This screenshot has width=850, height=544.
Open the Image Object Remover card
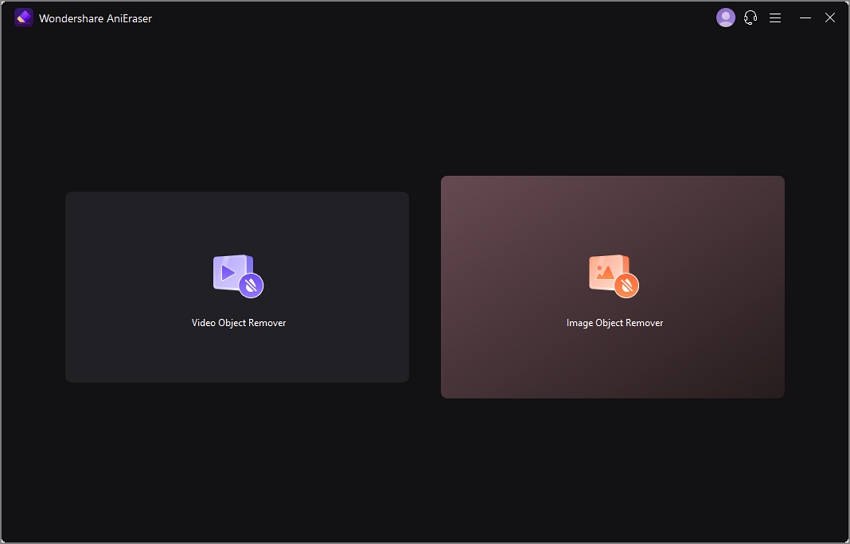(x=613, y=287)
